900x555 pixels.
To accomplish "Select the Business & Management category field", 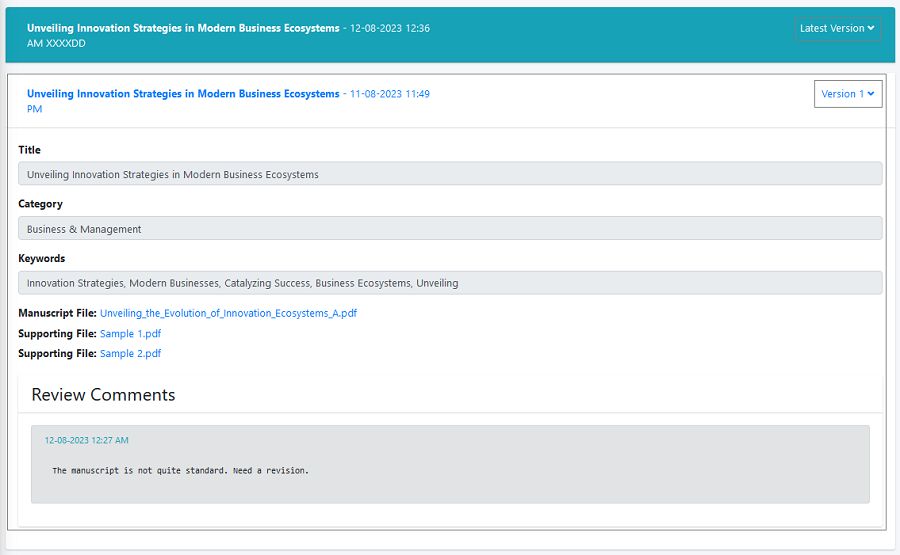I will coord(450,229).
